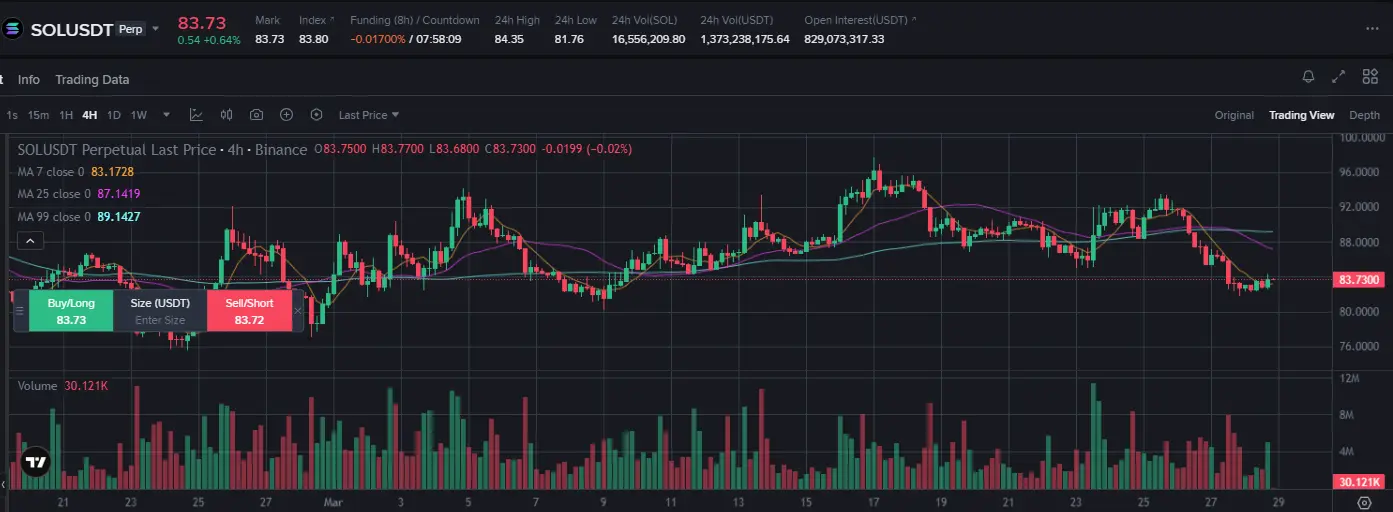The image size is (1393, 512).
Task: Open the Trading Data tab
Action: pos(92,79)
